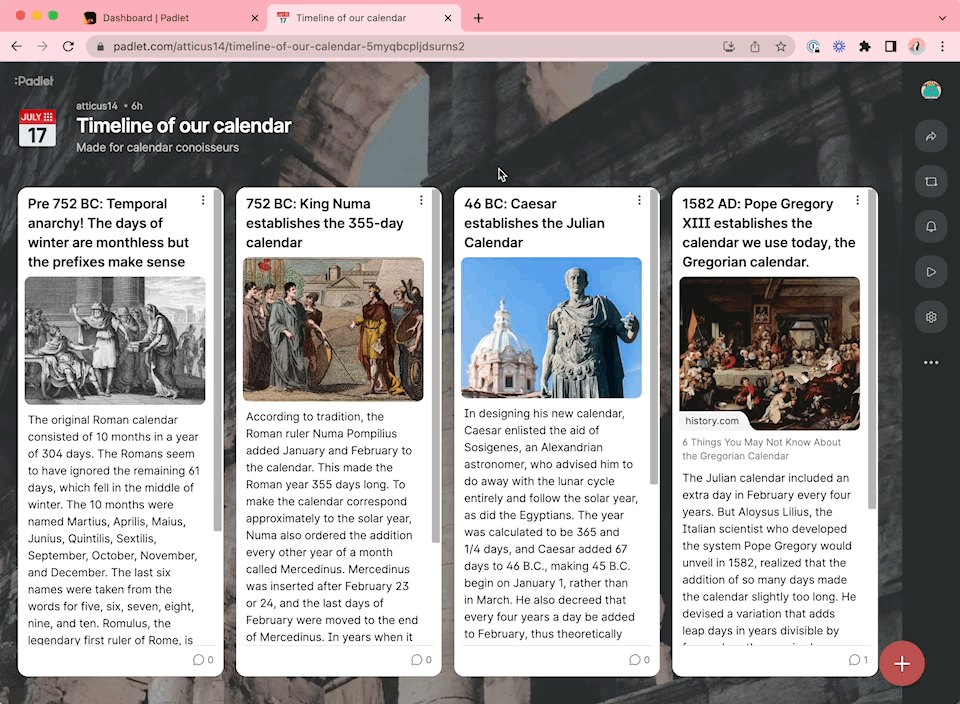Open the notifications bell

pyautogui.click(x=931, y=227)
